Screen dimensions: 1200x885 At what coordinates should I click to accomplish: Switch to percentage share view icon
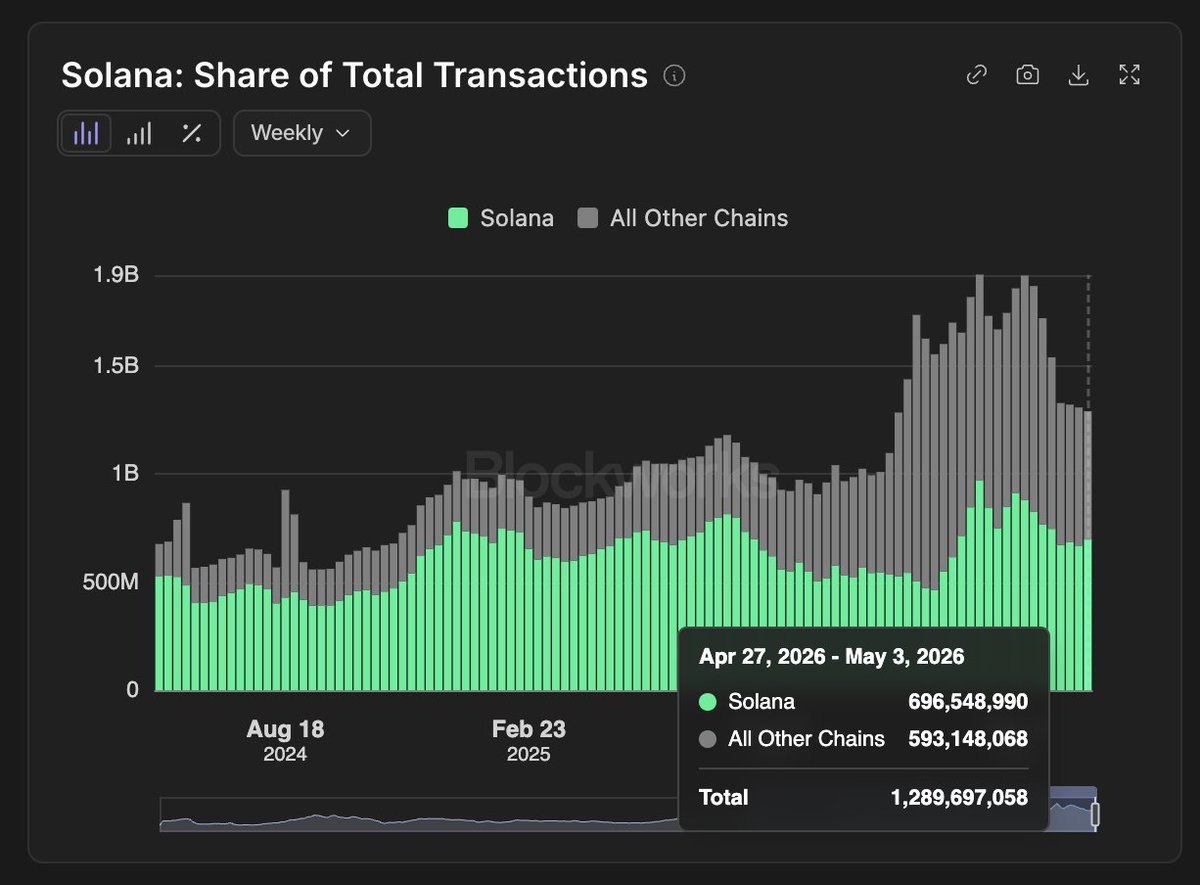(191, 133)
